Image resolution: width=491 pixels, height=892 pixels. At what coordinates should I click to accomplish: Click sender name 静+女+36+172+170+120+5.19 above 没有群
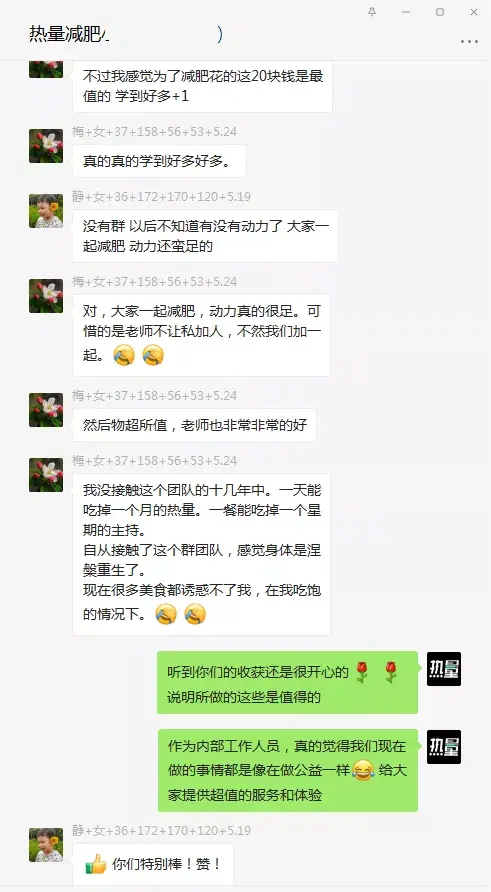(x=162, y=197)
